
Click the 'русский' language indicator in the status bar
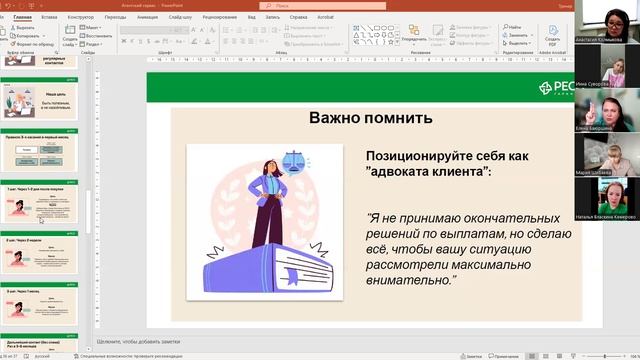point(42,356)
